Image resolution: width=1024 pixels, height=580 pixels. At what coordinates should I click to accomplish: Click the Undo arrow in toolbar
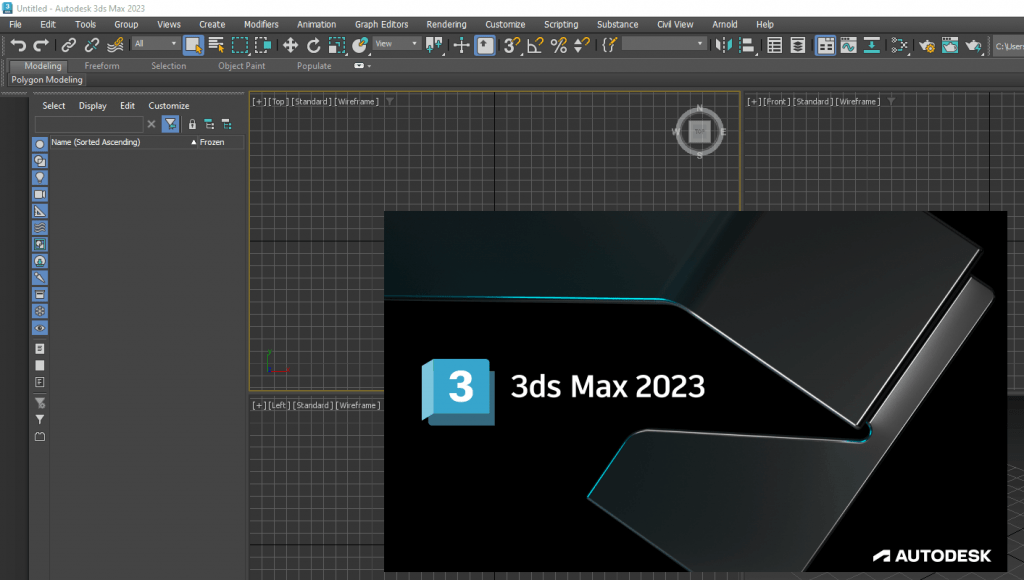point(18,45)
